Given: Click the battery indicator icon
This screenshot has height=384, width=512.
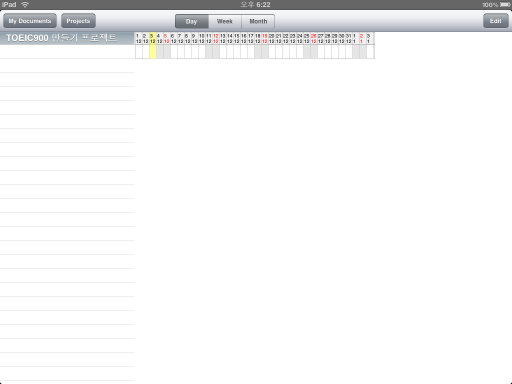Looking at the screenshot, I should (505, 5).
